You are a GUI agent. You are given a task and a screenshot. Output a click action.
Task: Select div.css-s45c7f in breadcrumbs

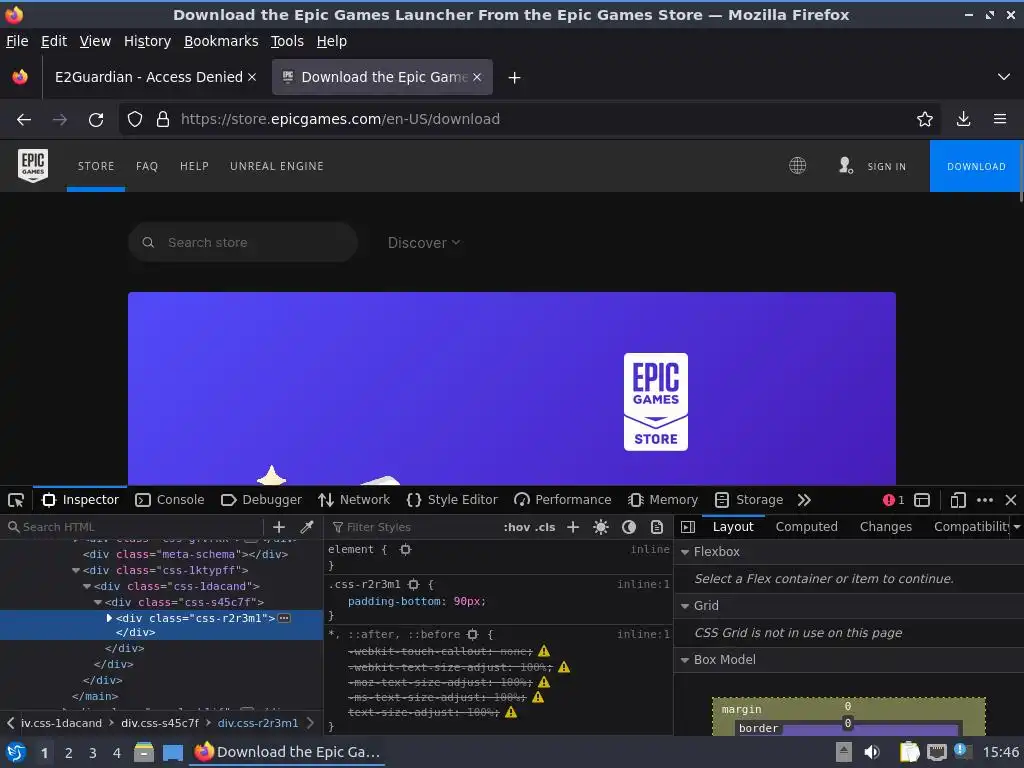pos(159,723)
